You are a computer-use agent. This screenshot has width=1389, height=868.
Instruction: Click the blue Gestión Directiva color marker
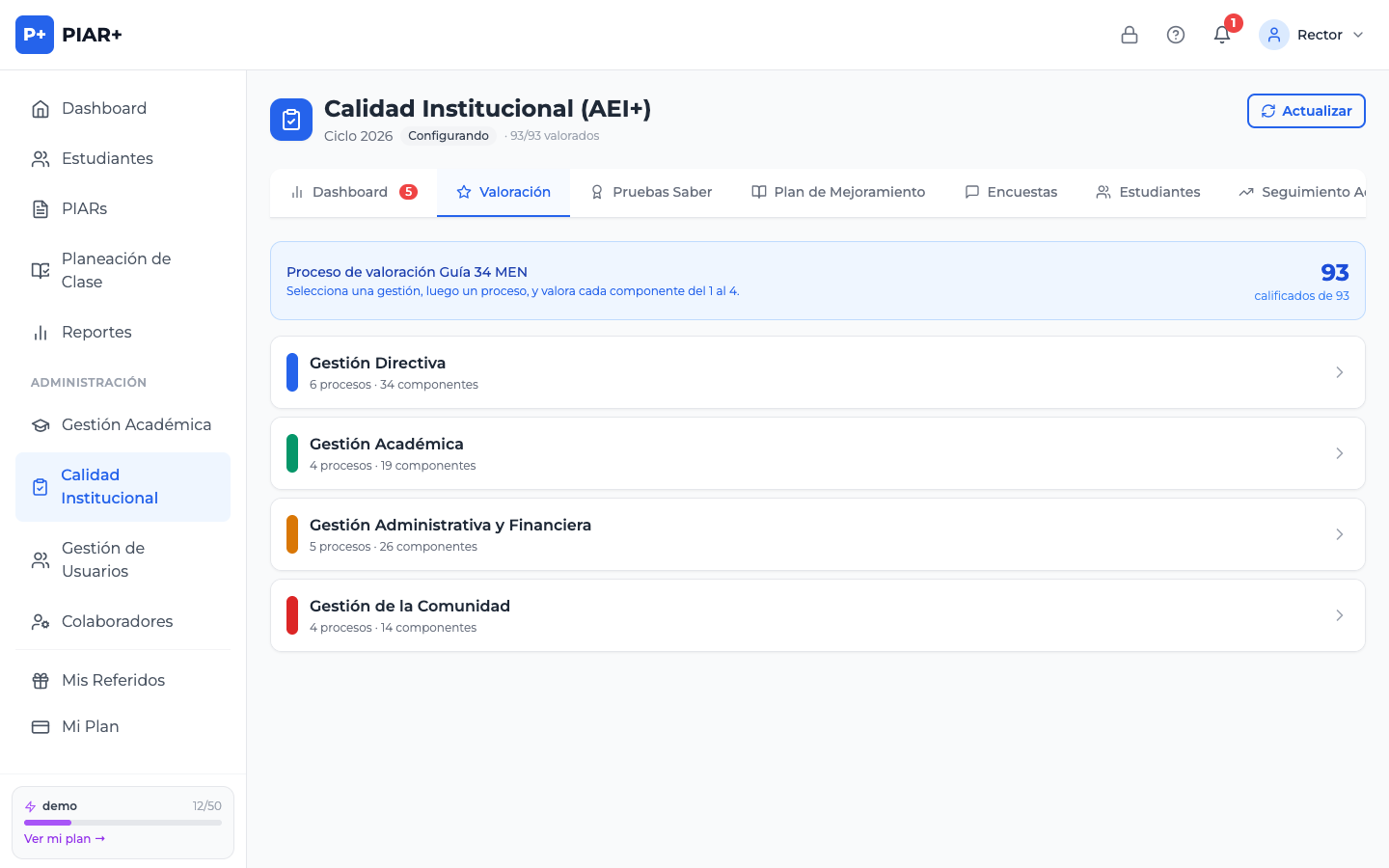292,372
